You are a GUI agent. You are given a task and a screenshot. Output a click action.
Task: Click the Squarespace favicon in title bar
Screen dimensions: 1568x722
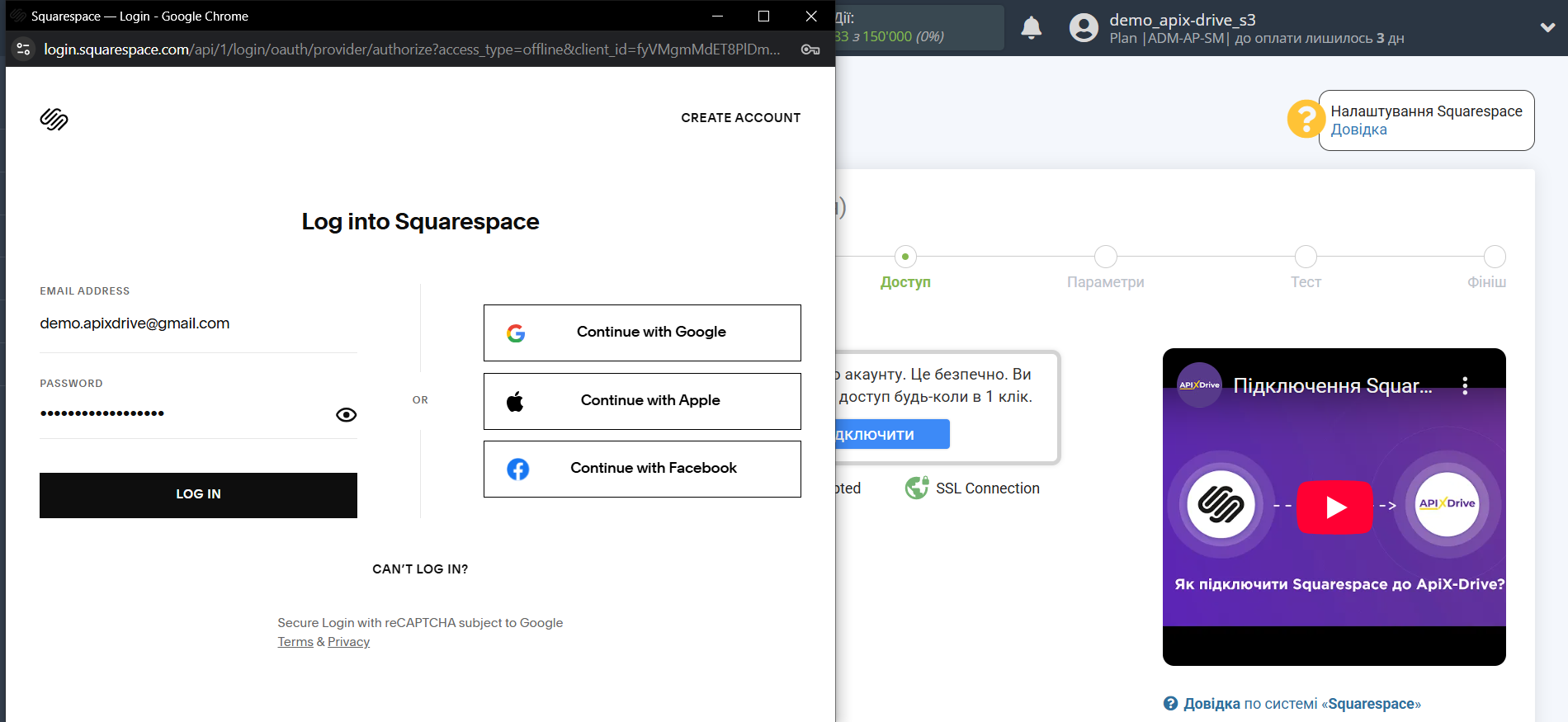(x=17, y=16)
